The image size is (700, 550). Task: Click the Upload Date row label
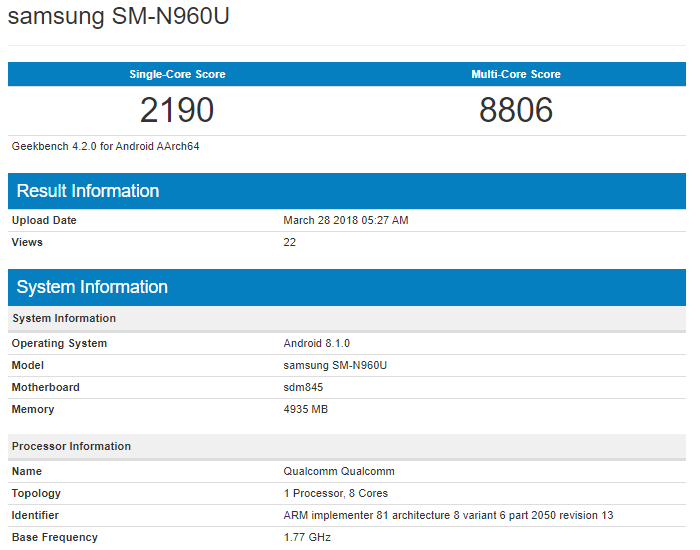(x=44, y=220)
